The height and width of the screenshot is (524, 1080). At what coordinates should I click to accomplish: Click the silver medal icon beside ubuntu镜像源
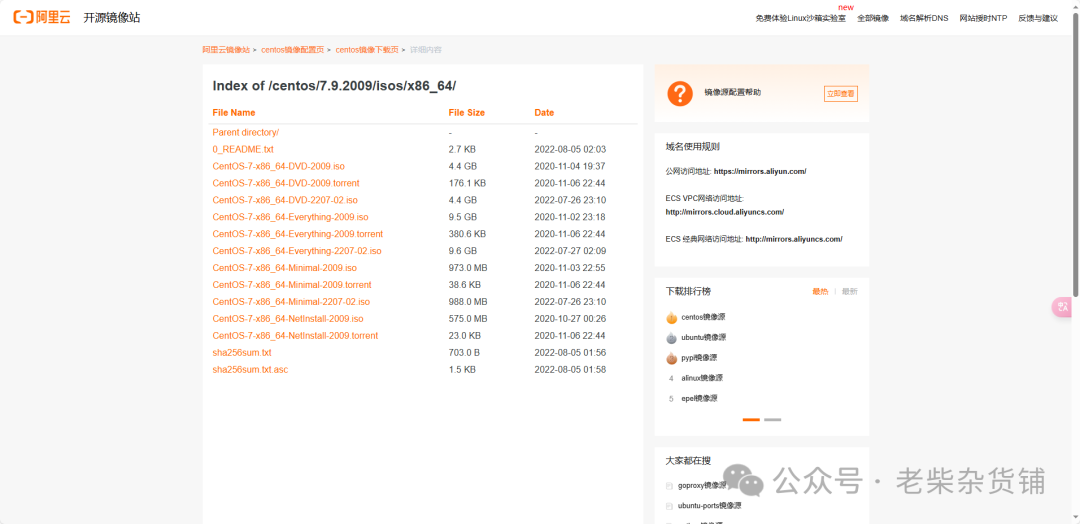(672, 337)
